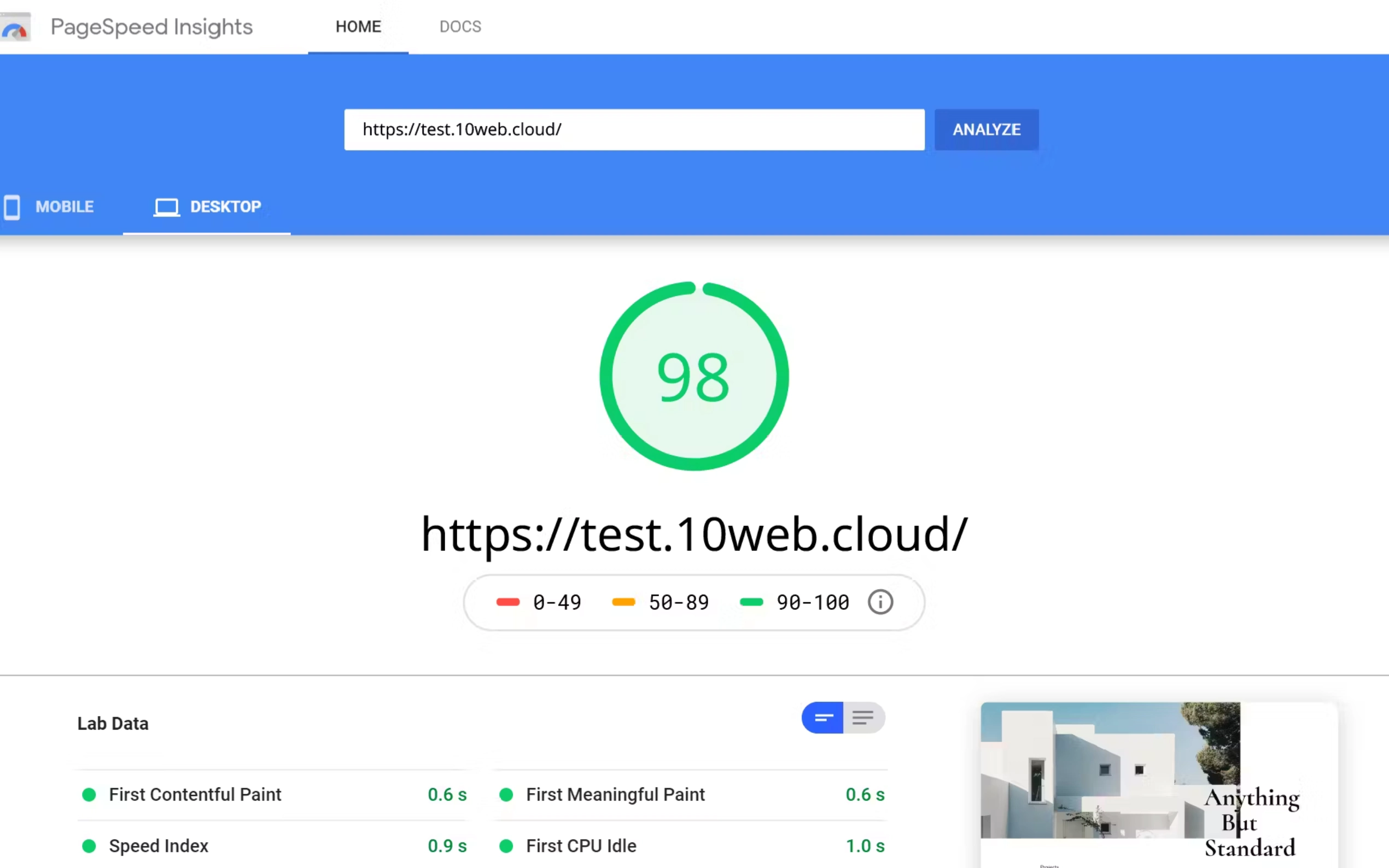
Task: Open the DOCS tab
Action: (460, 27)
